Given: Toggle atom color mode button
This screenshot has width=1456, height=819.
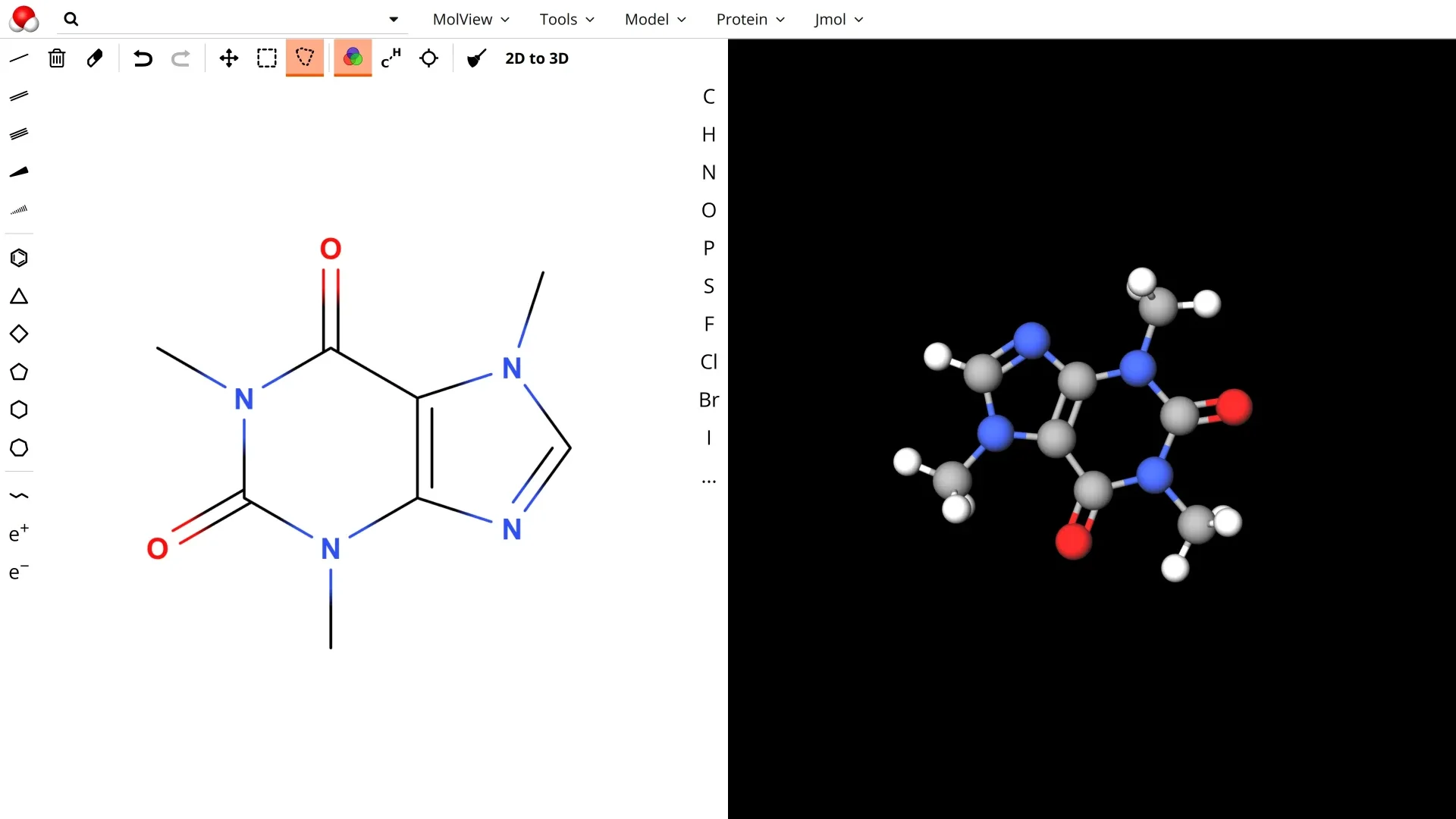Looking at the screenshot, I should [353, 58].
